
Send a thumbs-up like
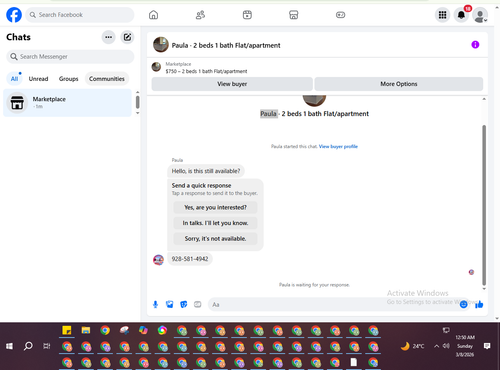click(x=479, y=304)
